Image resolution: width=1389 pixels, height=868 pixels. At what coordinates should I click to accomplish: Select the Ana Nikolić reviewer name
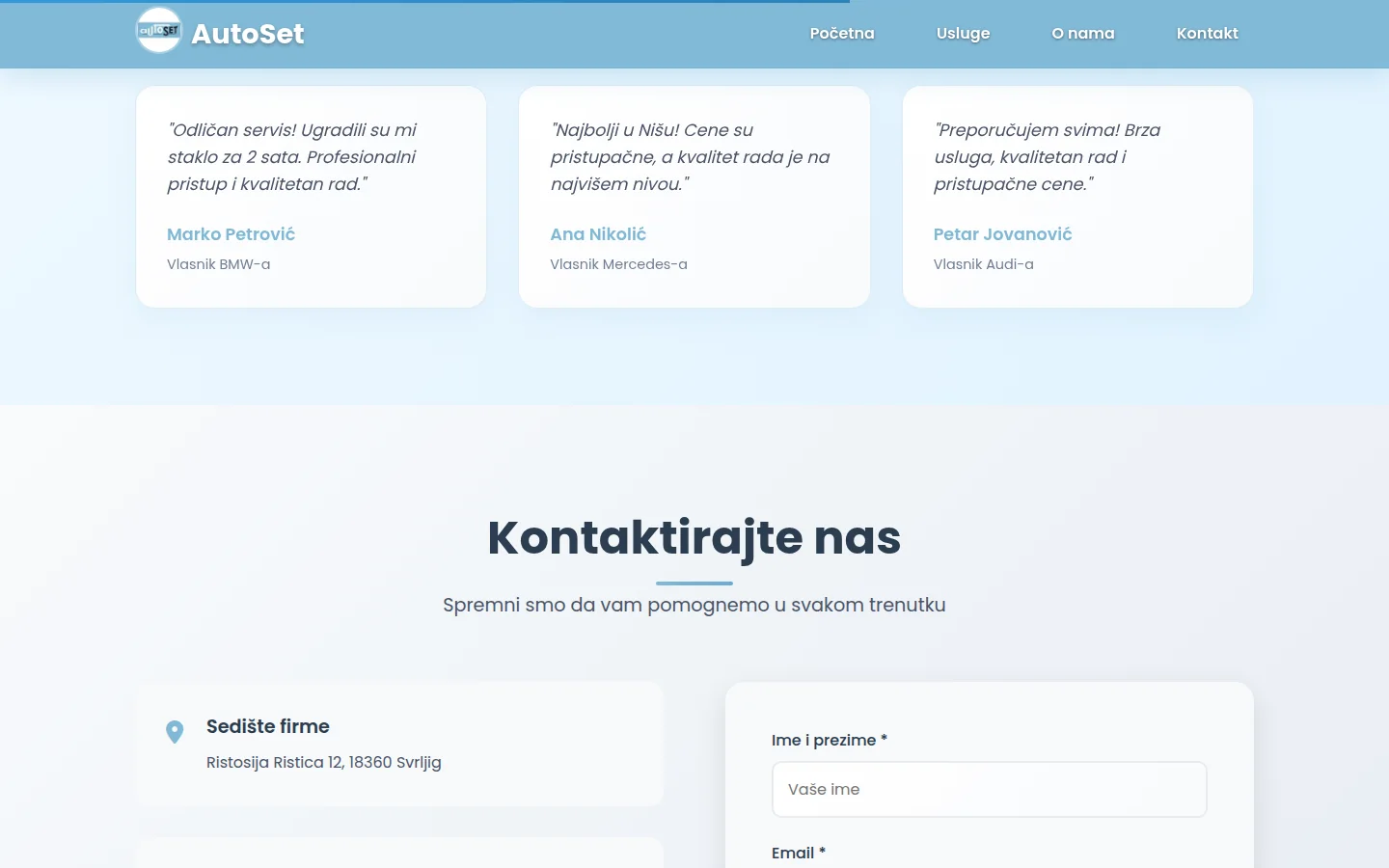(x=598, y=234)
